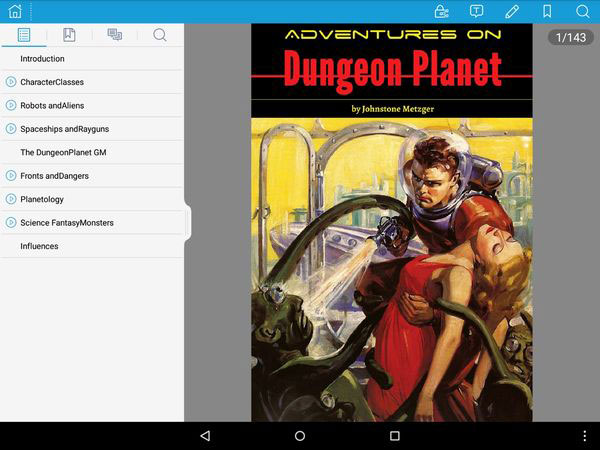
Task: Open the three-dot overflow menu
Action: pos(584,435)
